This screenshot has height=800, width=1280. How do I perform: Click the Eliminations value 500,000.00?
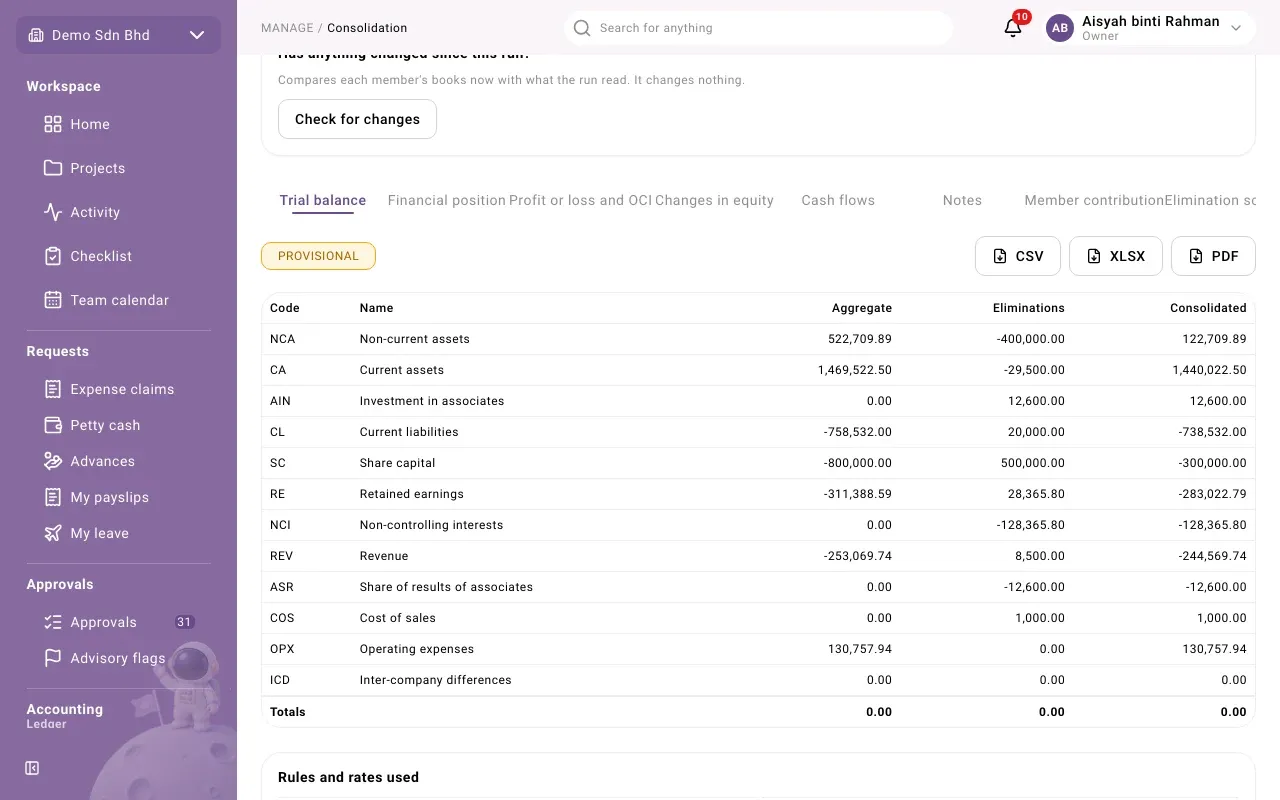(x=1033, y=463)
